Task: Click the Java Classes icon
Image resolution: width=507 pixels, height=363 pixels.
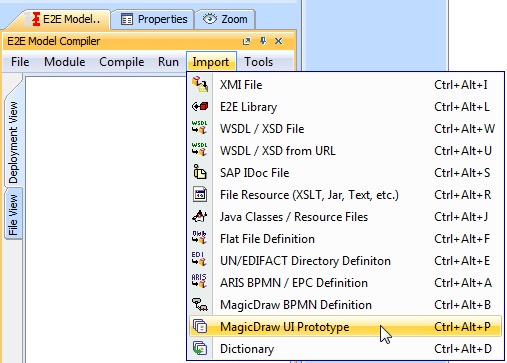Action: 200,217
